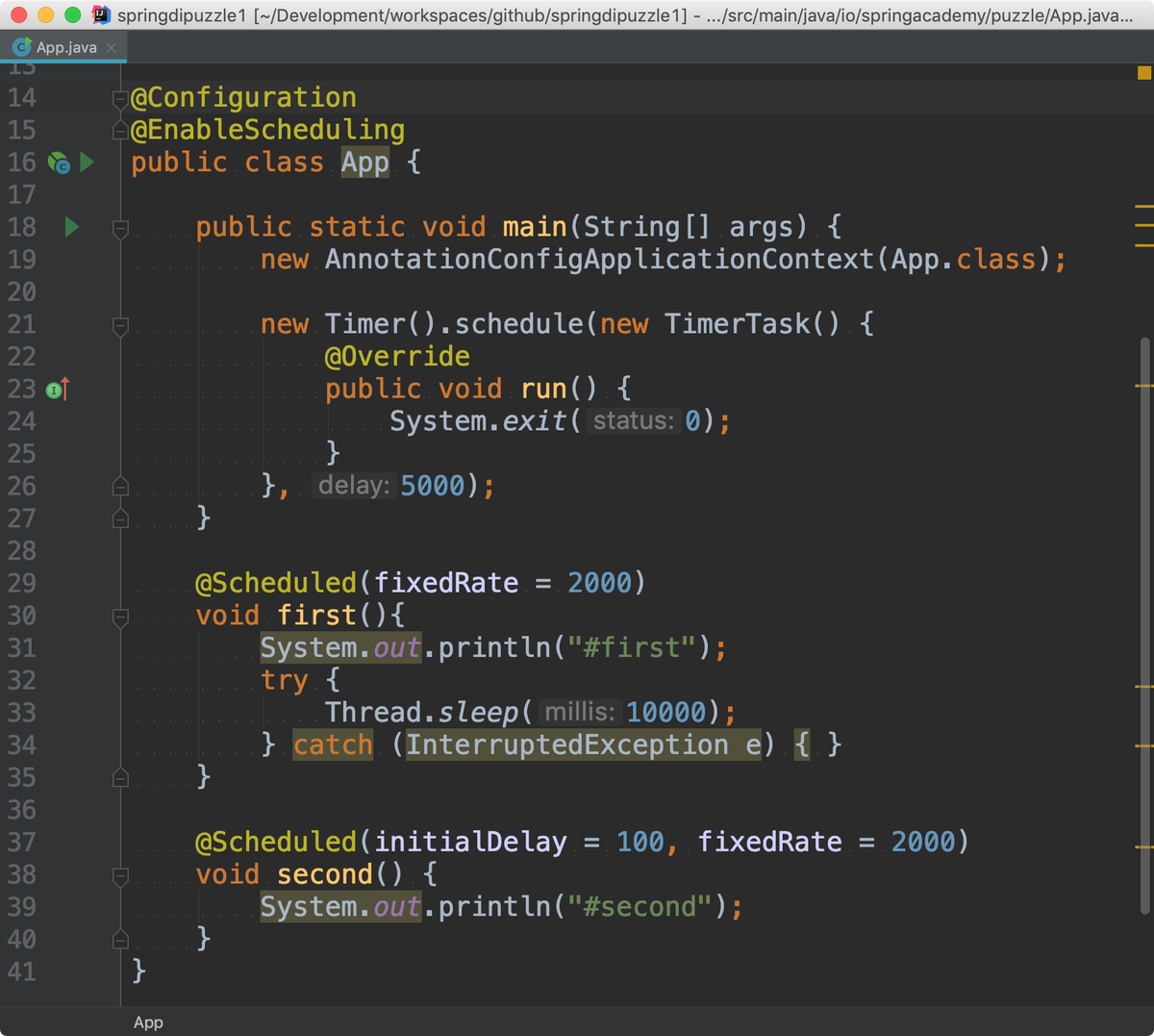Click the main method name on line 18
The height and width of the screenshot is (1036, 1154).
pyautogui.click(x=535, y=226)
